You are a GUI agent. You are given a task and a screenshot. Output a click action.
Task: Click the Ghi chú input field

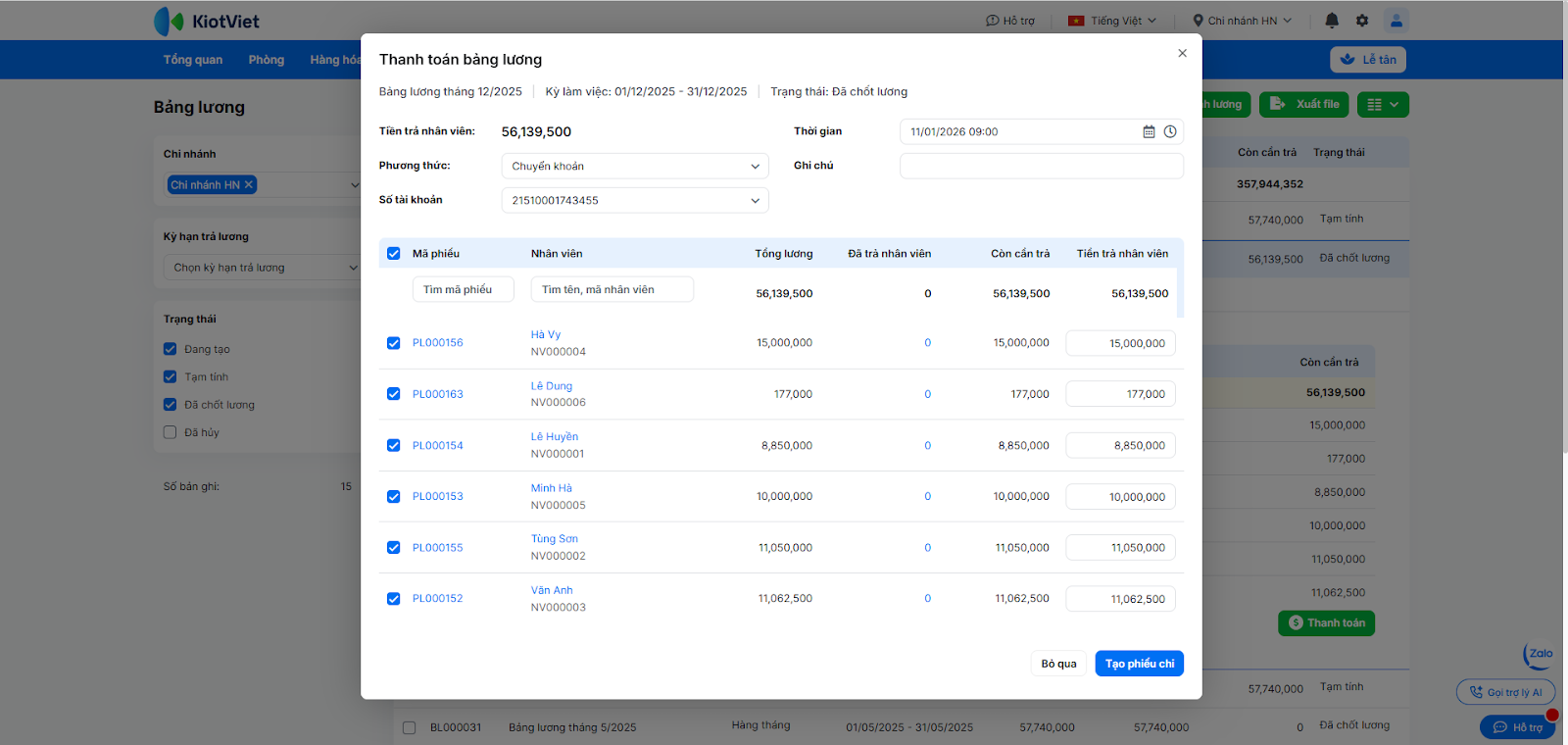[x=1041, y=167]
